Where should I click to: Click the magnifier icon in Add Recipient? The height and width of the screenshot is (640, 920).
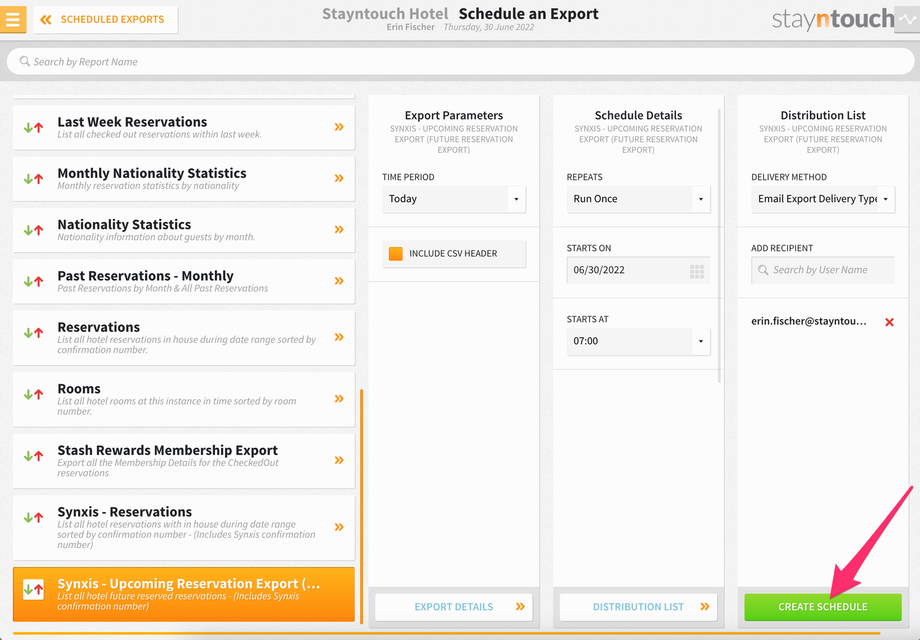(x=763, y=270)
